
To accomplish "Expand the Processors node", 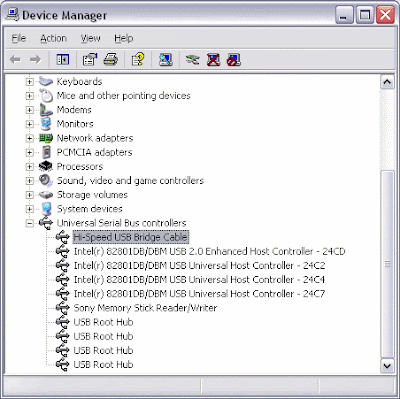I will click(30, 167).
